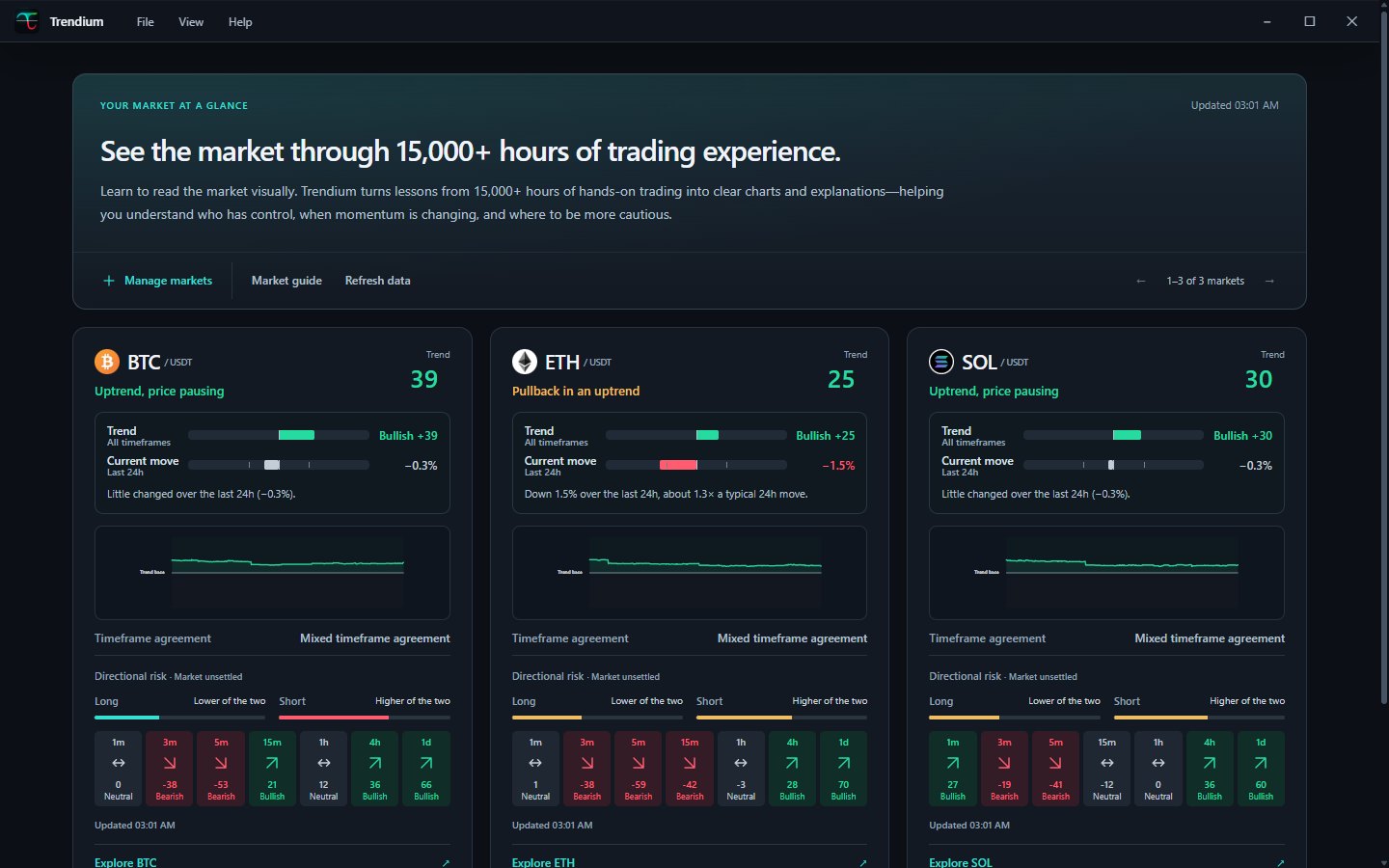Select ETH 4h Bullish timeframe tile
This screenshot has width=1389, height=868.
(792, 769)
